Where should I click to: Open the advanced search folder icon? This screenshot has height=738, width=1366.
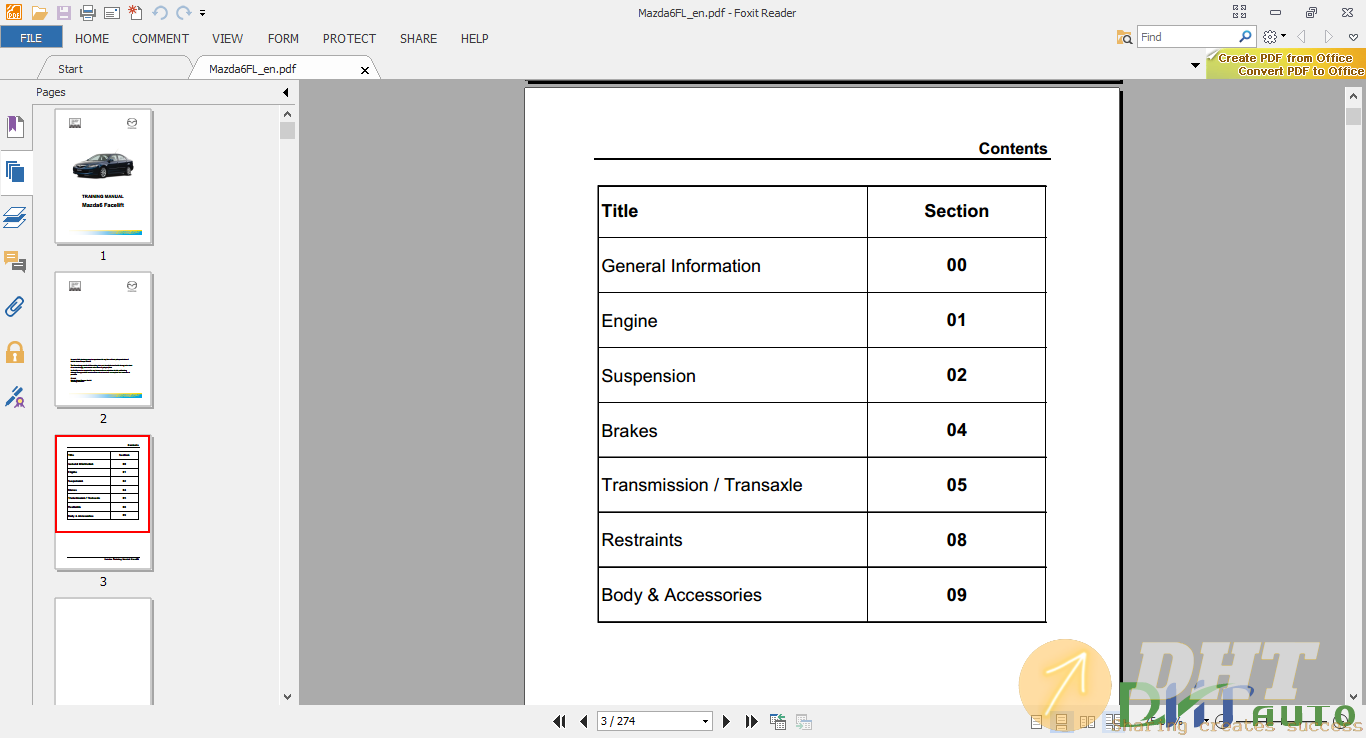(1124, 37)
